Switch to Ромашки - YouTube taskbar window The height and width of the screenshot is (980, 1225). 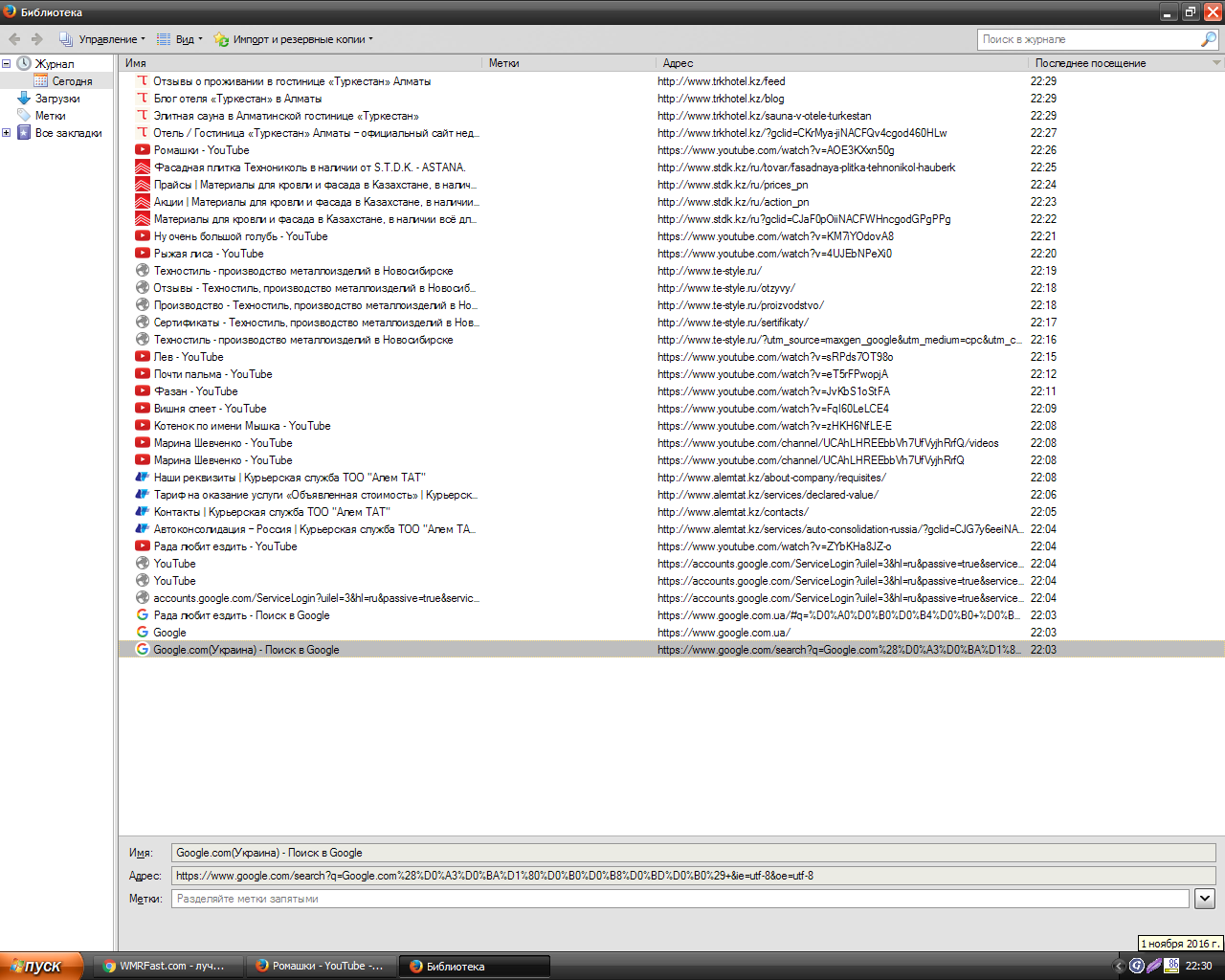pos(321,967)
